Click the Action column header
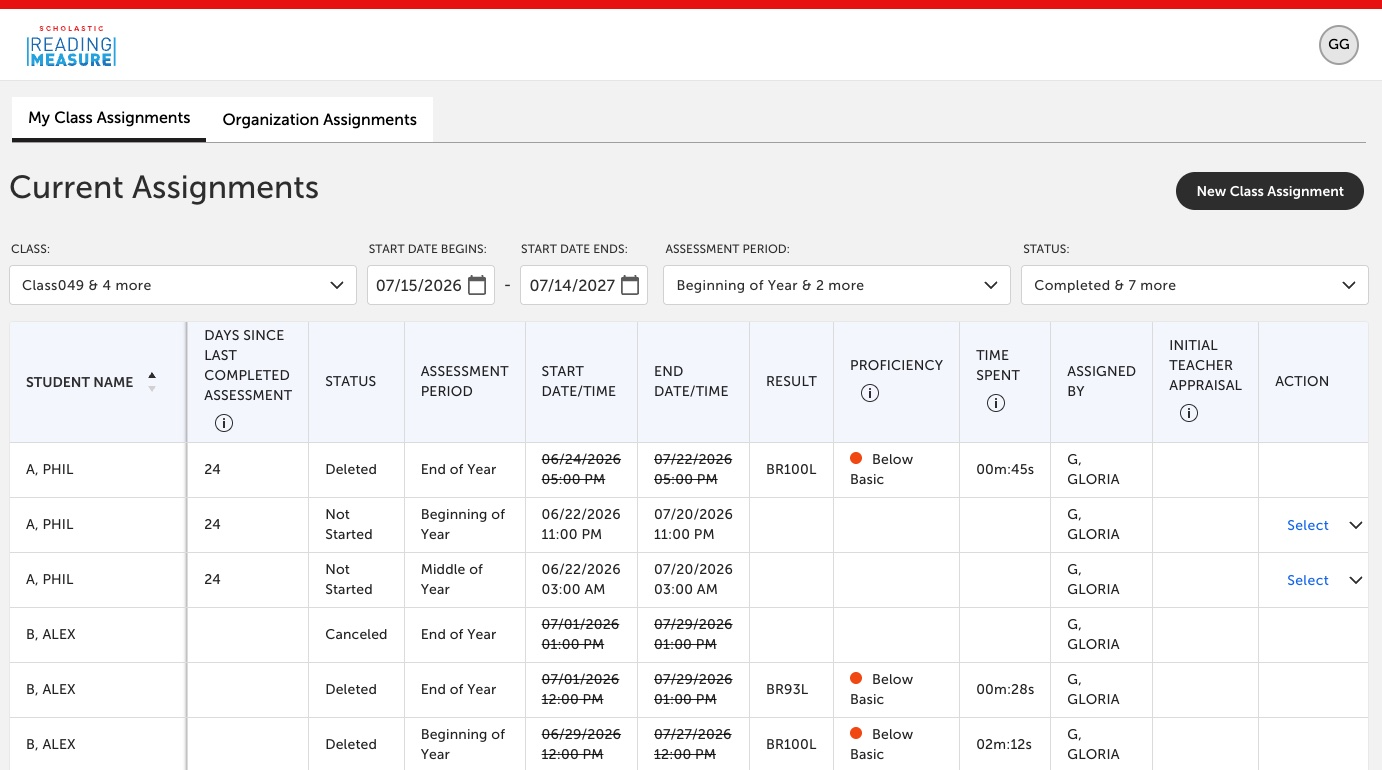Image resolution: width=1382 pixels, height=770 pixels. click(x=1302, y=381)
